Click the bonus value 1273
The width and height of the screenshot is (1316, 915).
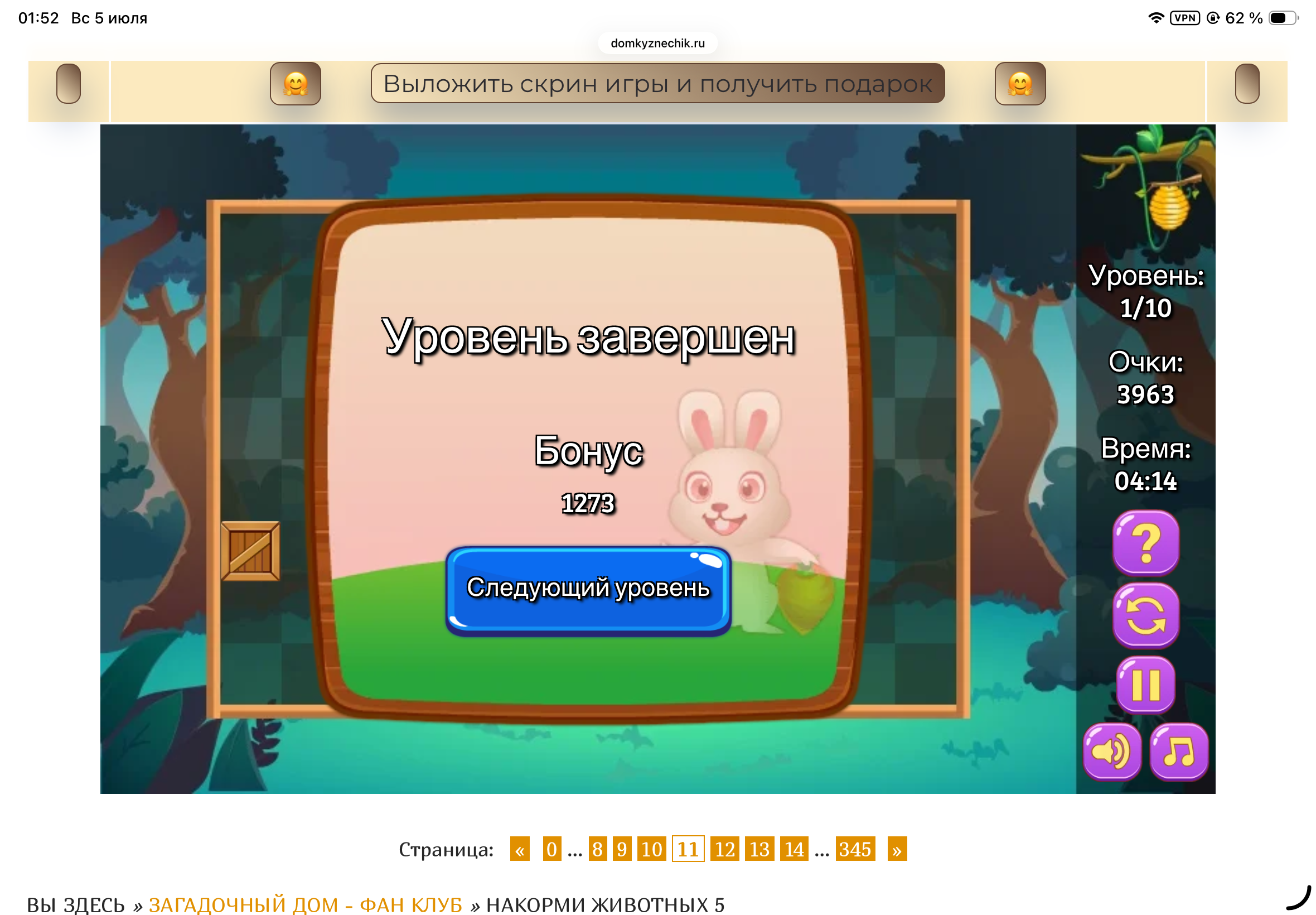588,503
